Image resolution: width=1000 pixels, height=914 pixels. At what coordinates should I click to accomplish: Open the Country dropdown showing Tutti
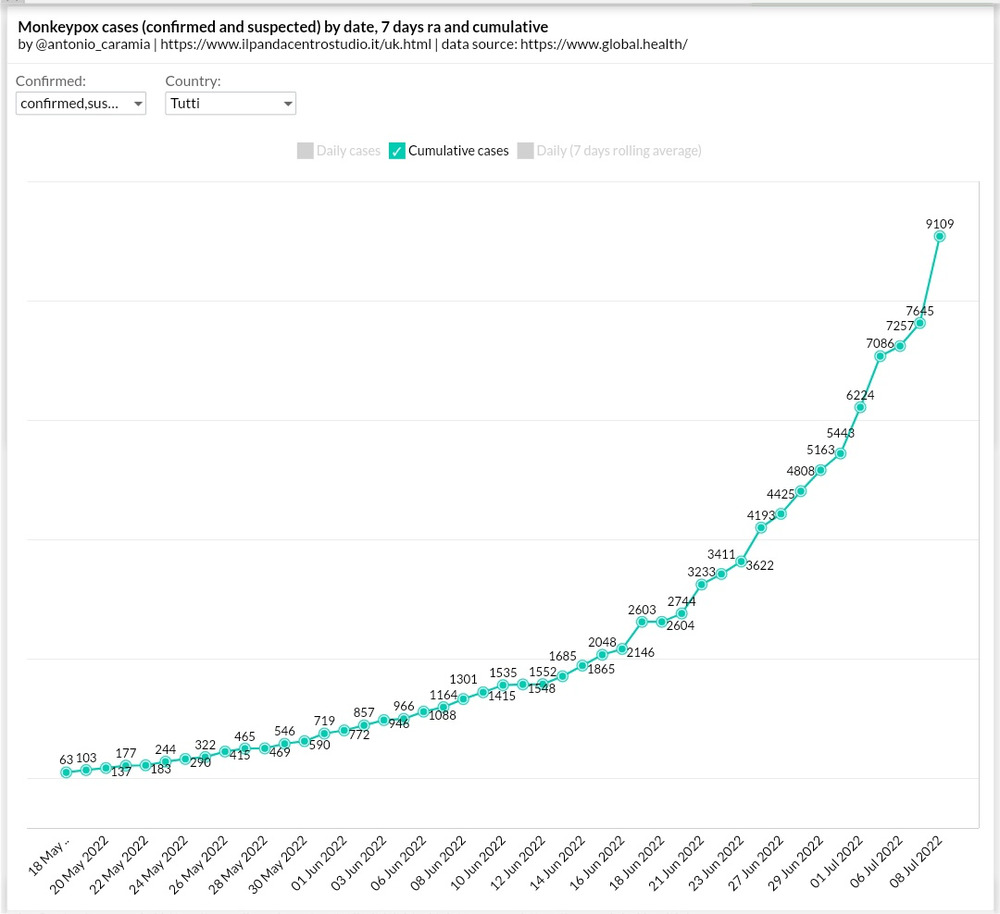click(x=230, y=103)
